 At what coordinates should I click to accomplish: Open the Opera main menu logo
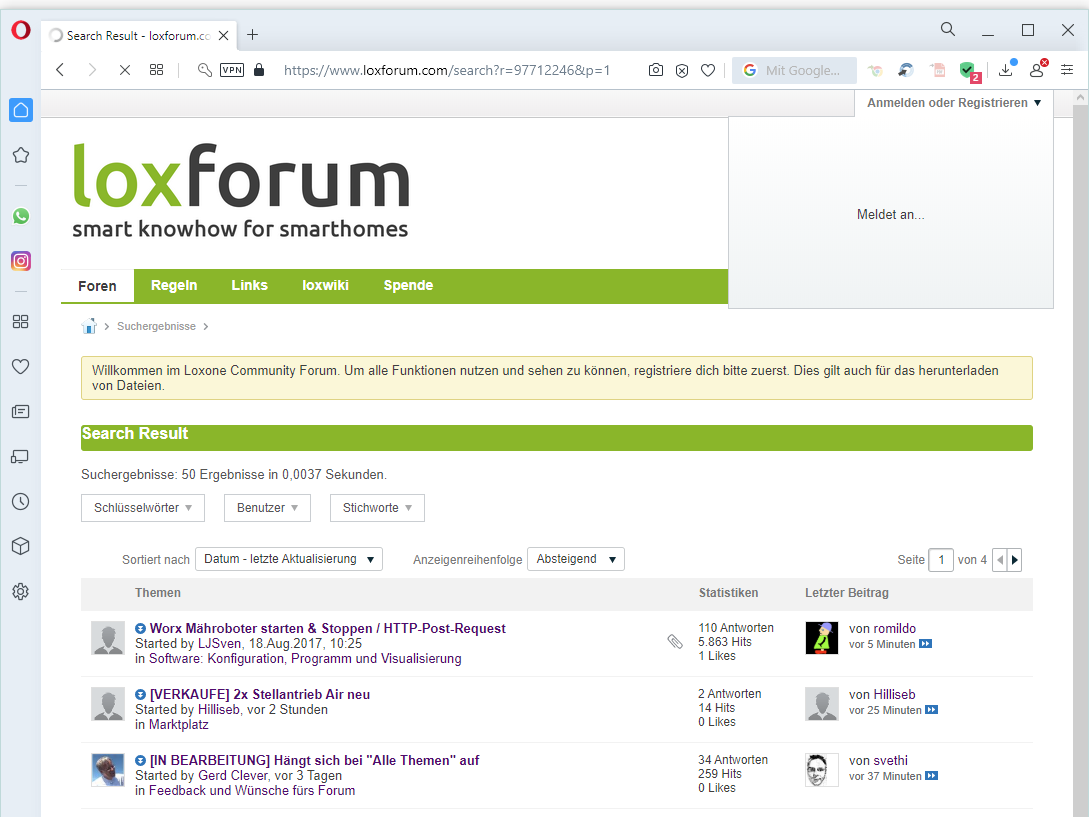coord(21,30)
